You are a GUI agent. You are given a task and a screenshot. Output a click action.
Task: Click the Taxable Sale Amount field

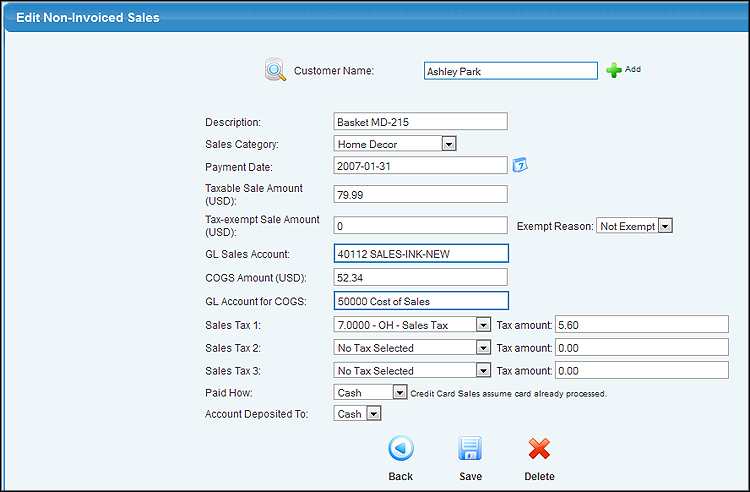pos(421,194)
